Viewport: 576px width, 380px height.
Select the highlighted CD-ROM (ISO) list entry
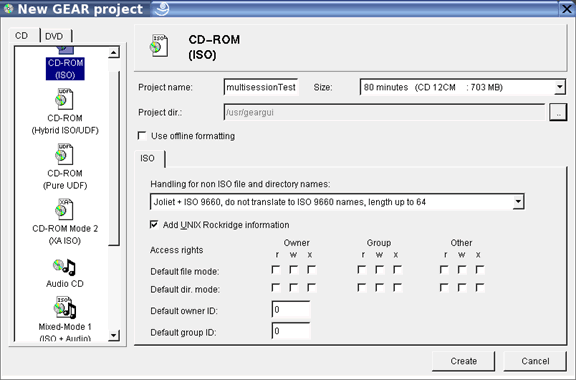(x=65, y=69)
